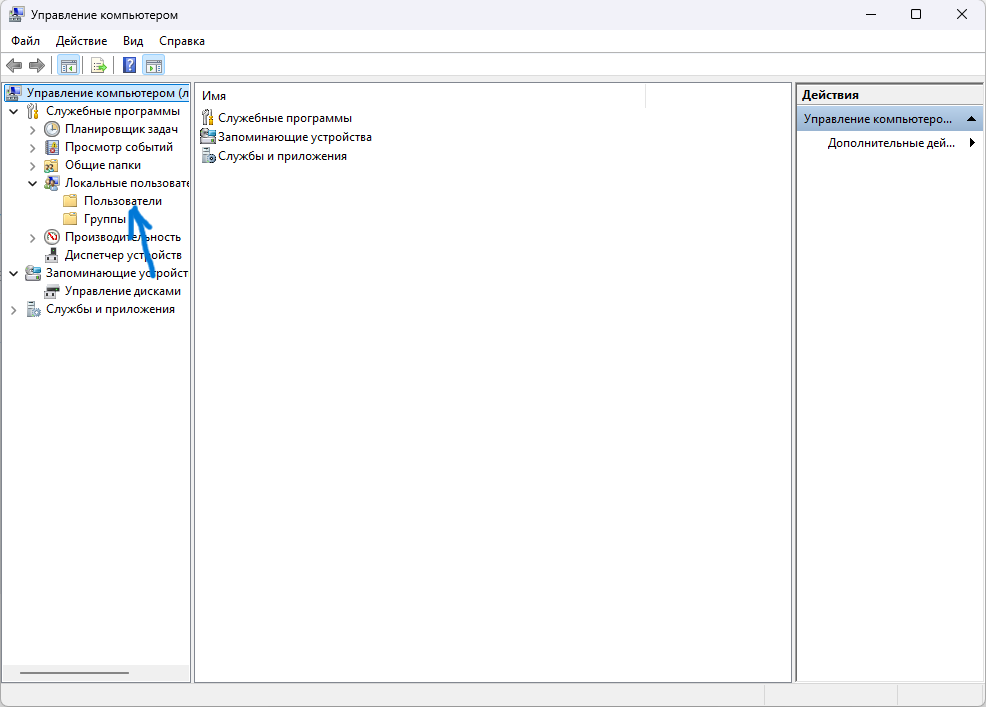Collapse the Локальные пользователи node
This screenshot has width=986, height=707.
tap(33, 184)
